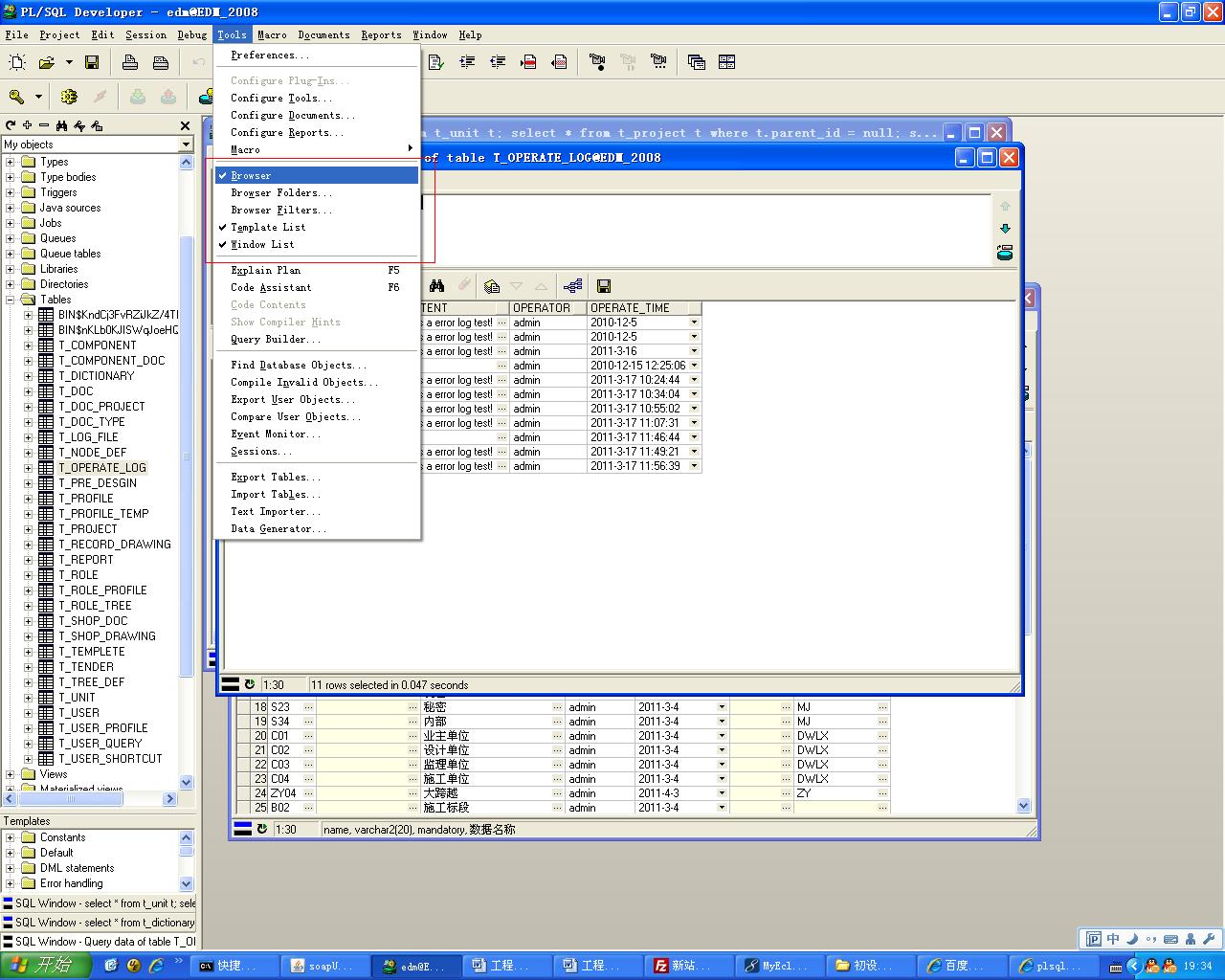The height and width of the screenshot is (980, 1225).
Task: Click the Comment selection toolbar icon
Action: pyautogui.click(x=528, y=62)
